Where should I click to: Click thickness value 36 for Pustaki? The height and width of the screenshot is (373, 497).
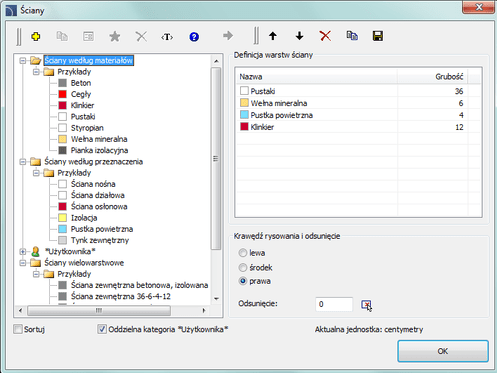459,91
